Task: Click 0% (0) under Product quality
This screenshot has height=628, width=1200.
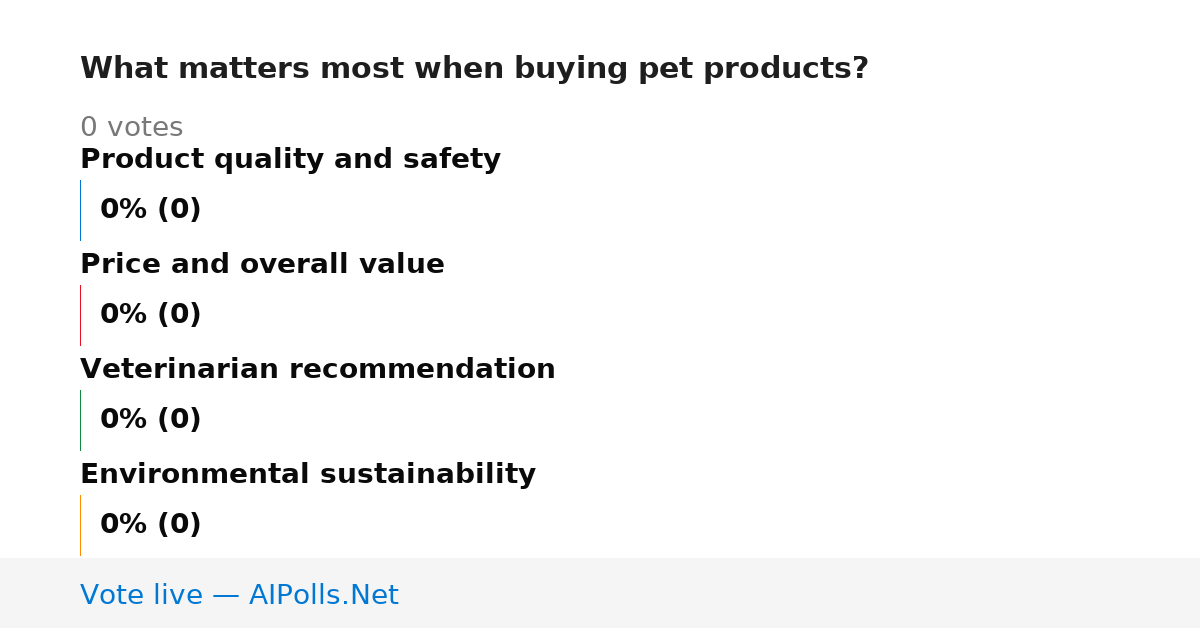Action: click(150, 210)
